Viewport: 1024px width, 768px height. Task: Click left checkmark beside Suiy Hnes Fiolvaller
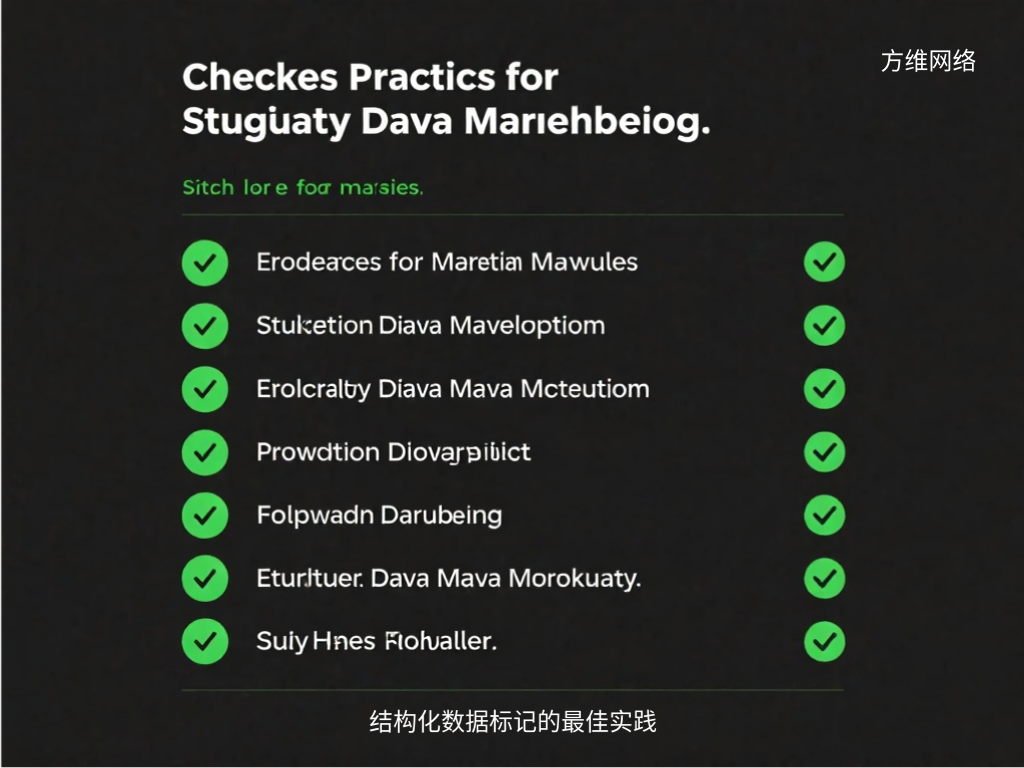205,641
